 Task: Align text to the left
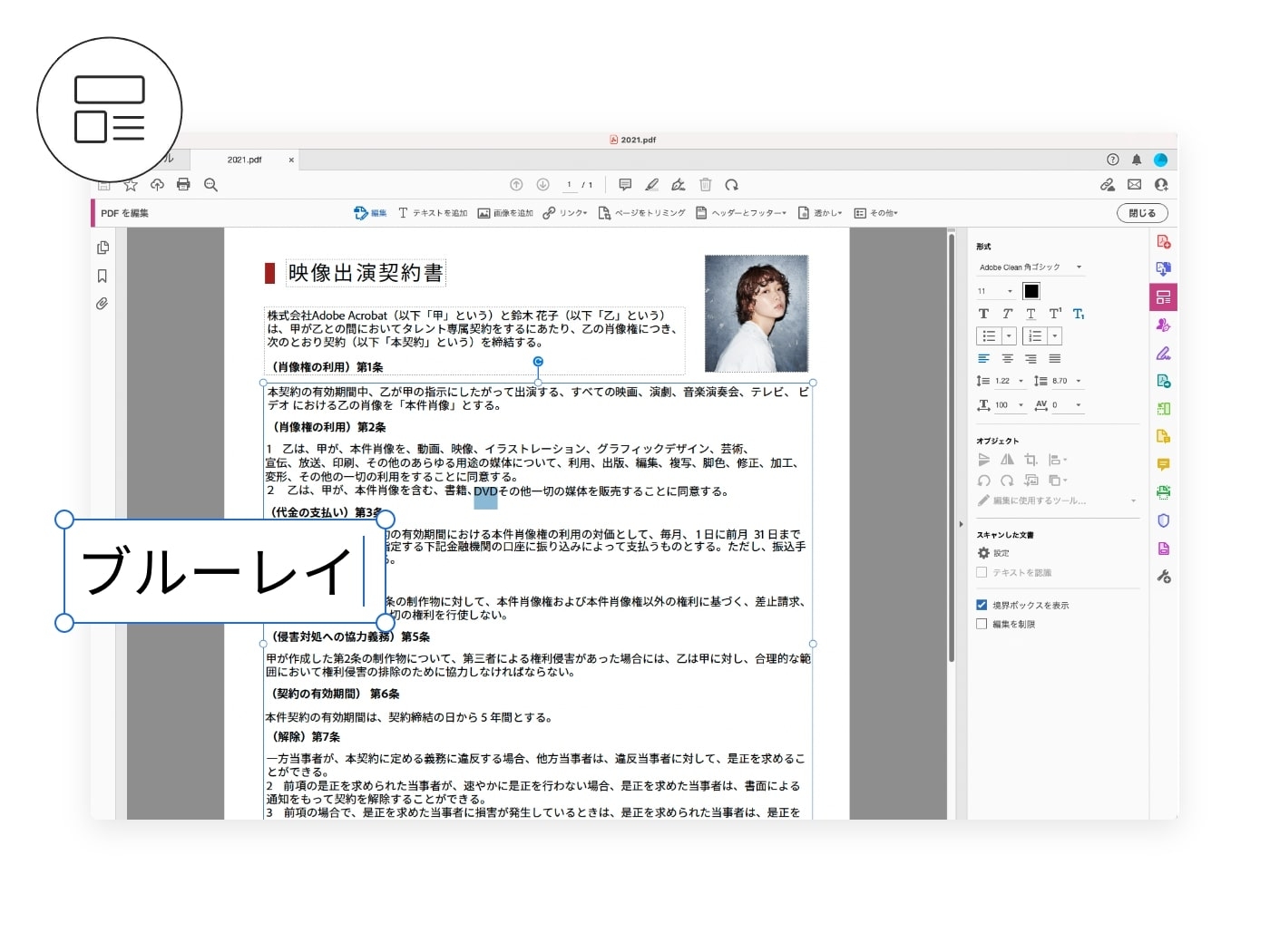point(983,359)
